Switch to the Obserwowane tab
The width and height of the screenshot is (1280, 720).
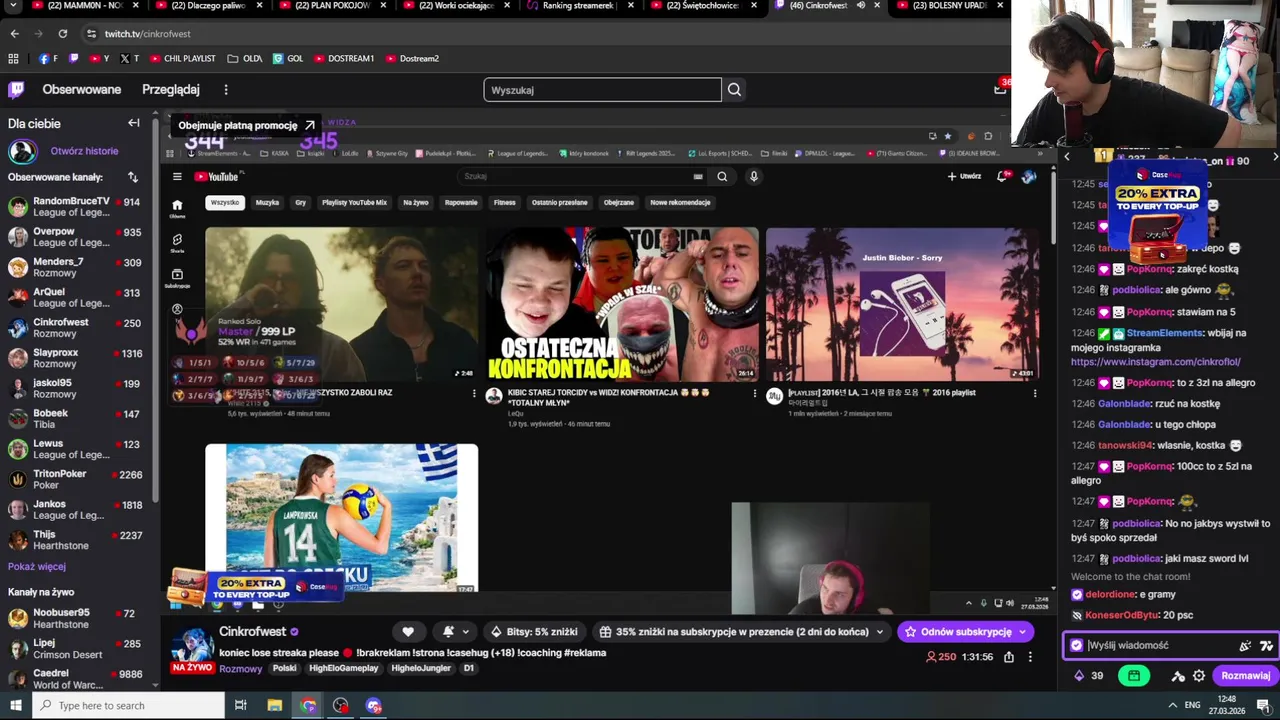82,90
